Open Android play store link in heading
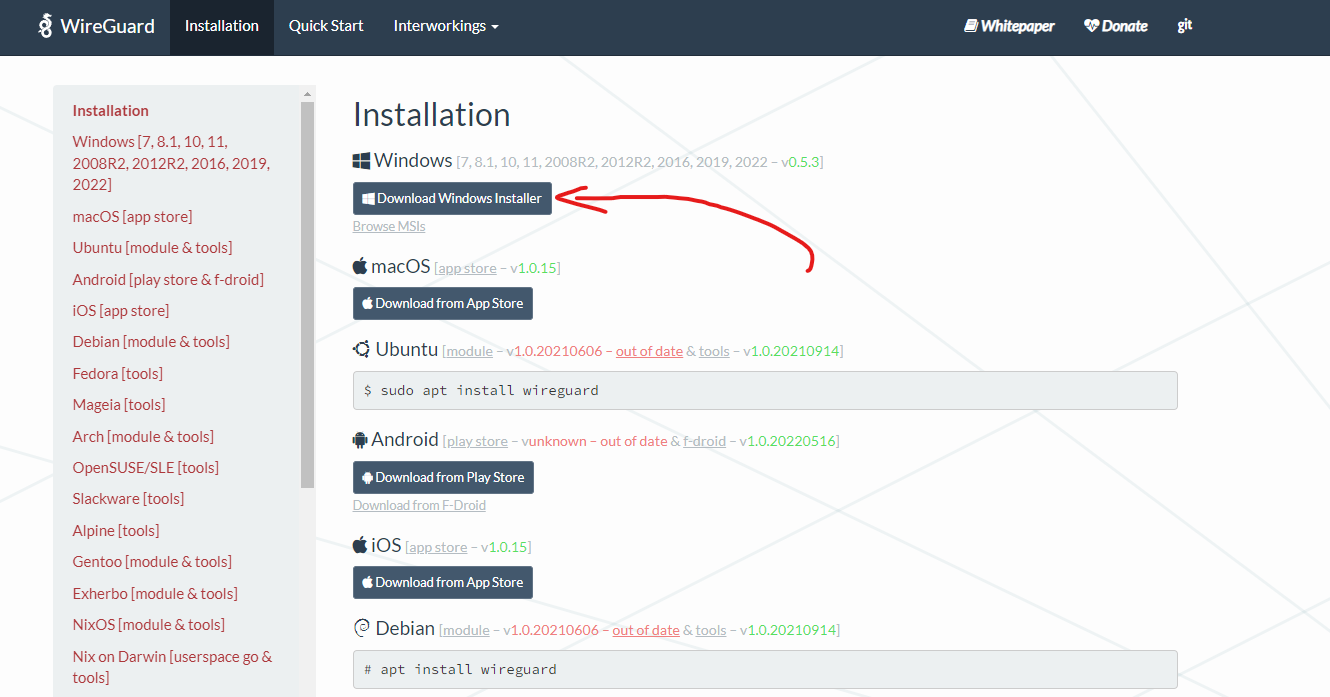Image resolution: width=1330 pixels, height=697 pixels. 477,441
